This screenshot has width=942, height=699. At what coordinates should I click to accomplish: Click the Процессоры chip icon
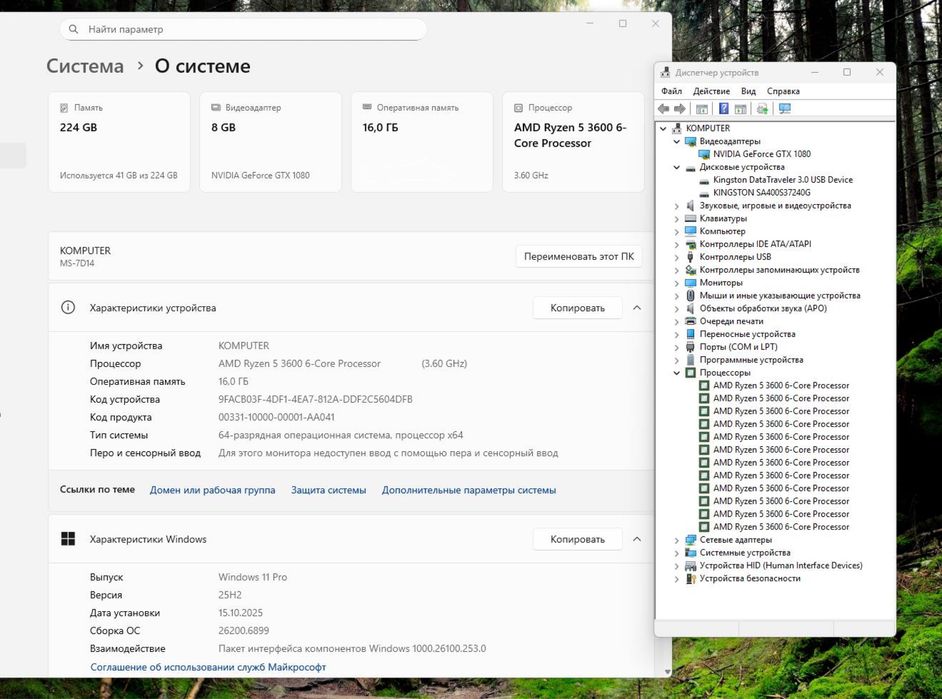point(690,373)
